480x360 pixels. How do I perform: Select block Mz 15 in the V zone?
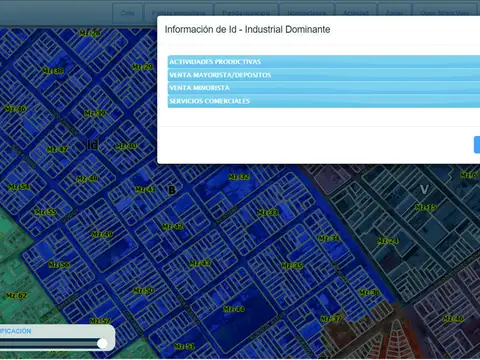(425, 207)
